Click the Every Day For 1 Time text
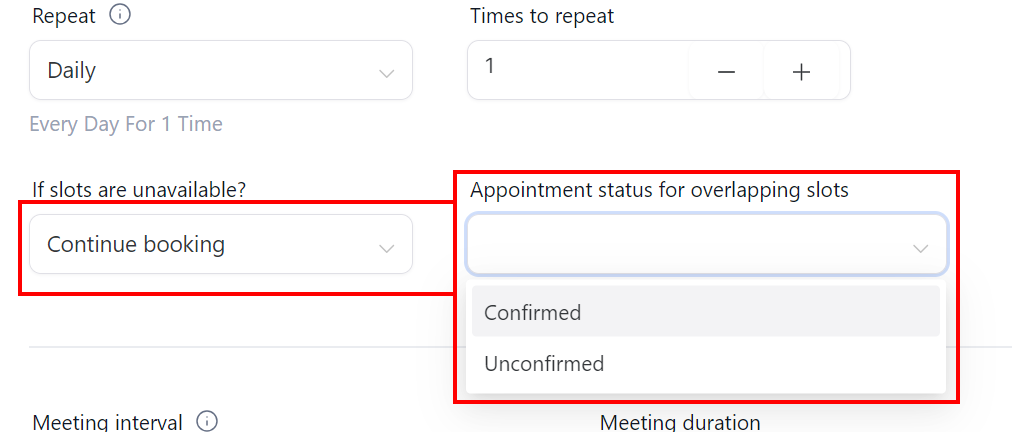1012x432 pixels. (x=126, y=123)
